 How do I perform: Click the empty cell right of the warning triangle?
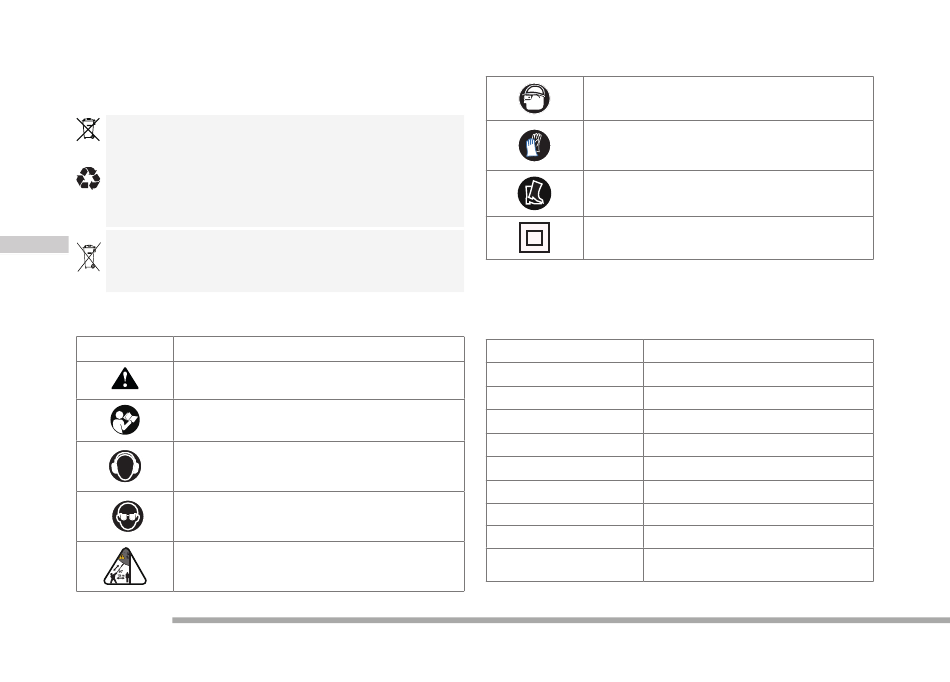point(318,380)
